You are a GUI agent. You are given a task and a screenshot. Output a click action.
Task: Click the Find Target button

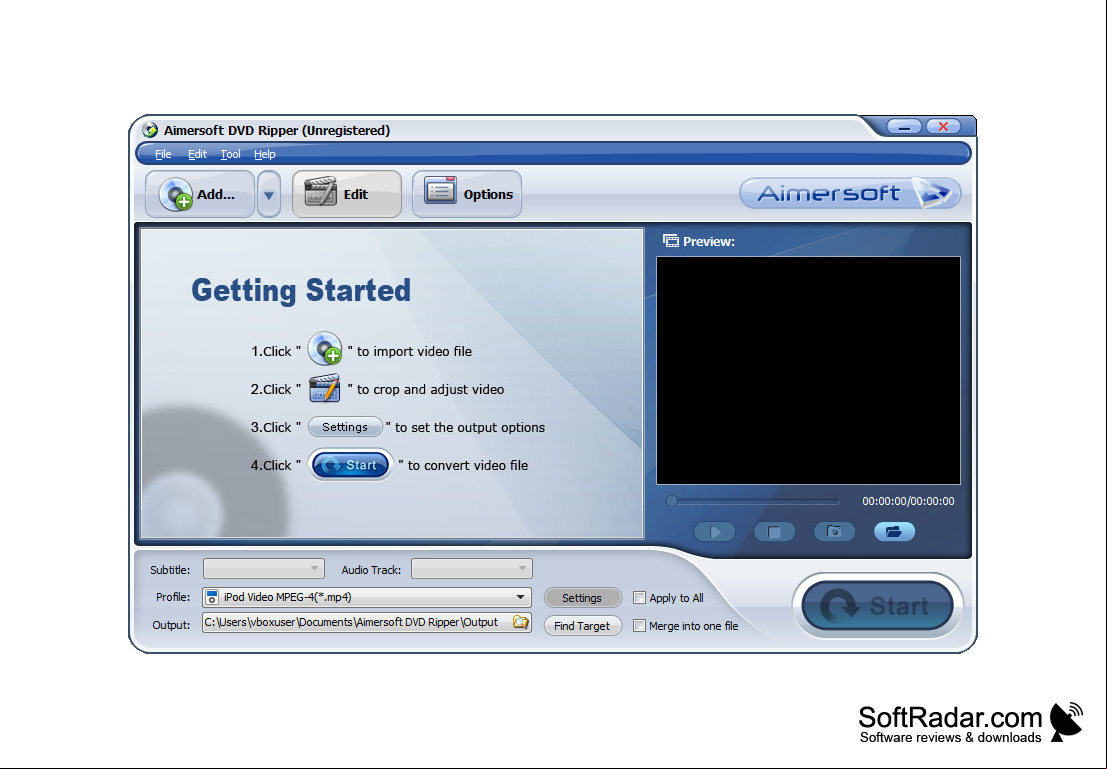point(582,626)
